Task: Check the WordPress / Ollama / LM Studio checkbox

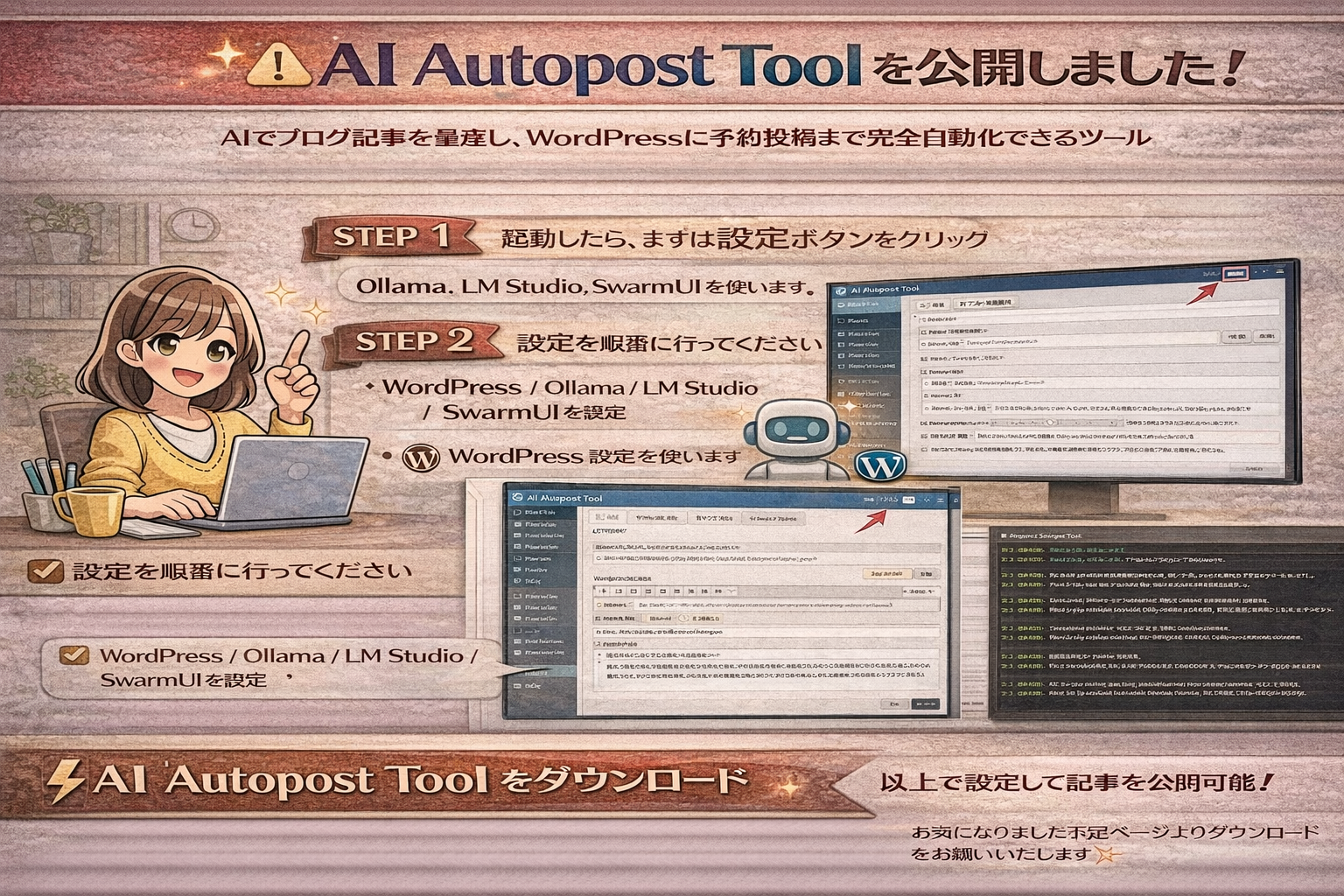Action: pyautogui.click(x=74, y=655)
